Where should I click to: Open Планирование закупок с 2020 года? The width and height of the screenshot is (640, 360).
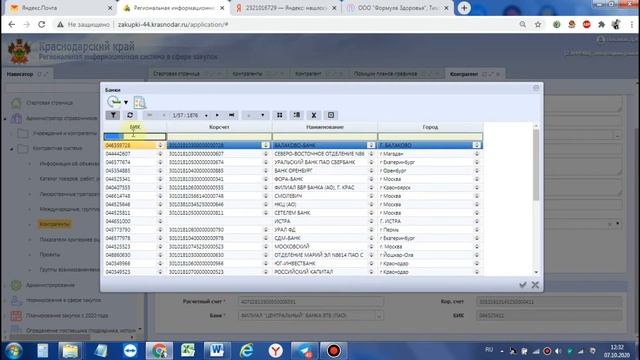point(67,316)
